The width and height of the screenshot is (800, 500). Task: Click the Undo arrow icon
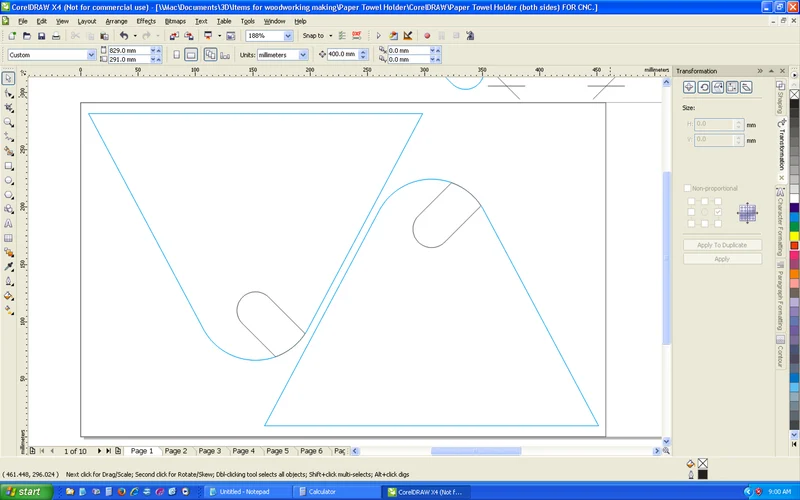124,36
